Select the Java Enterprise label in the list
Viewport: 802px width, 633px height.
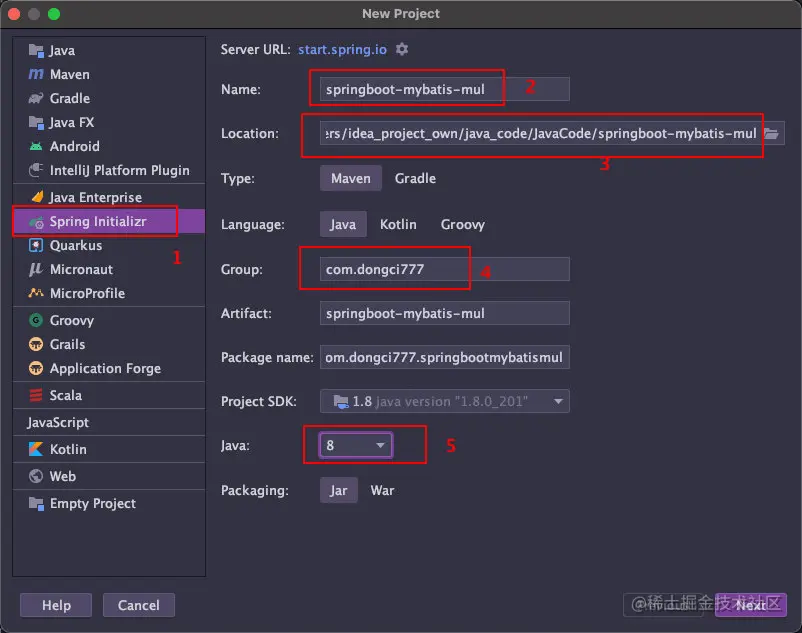(95, 197)
